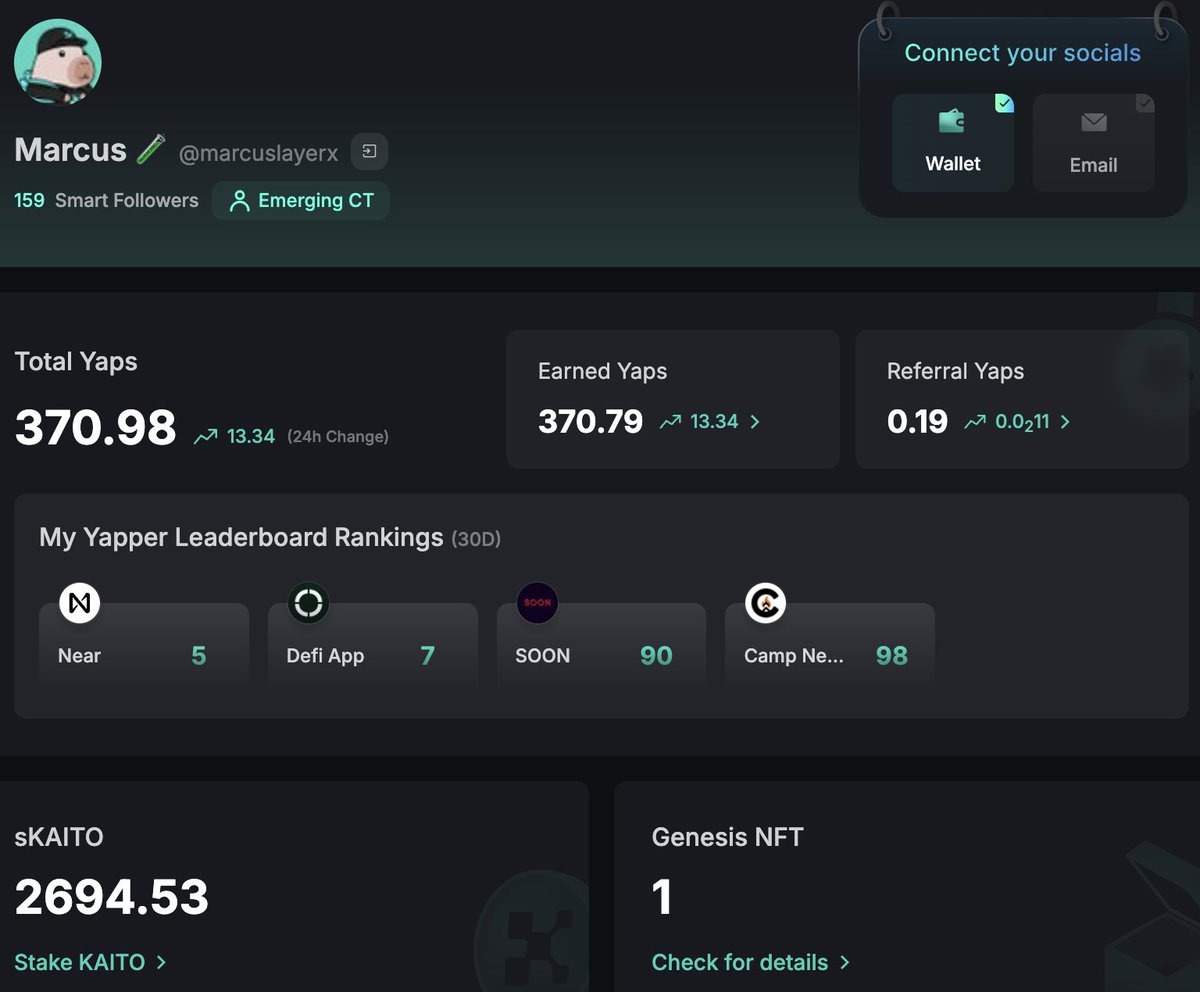1200x992 pixels.
Task: Click the Emerging CT badge
Action: 301,200
